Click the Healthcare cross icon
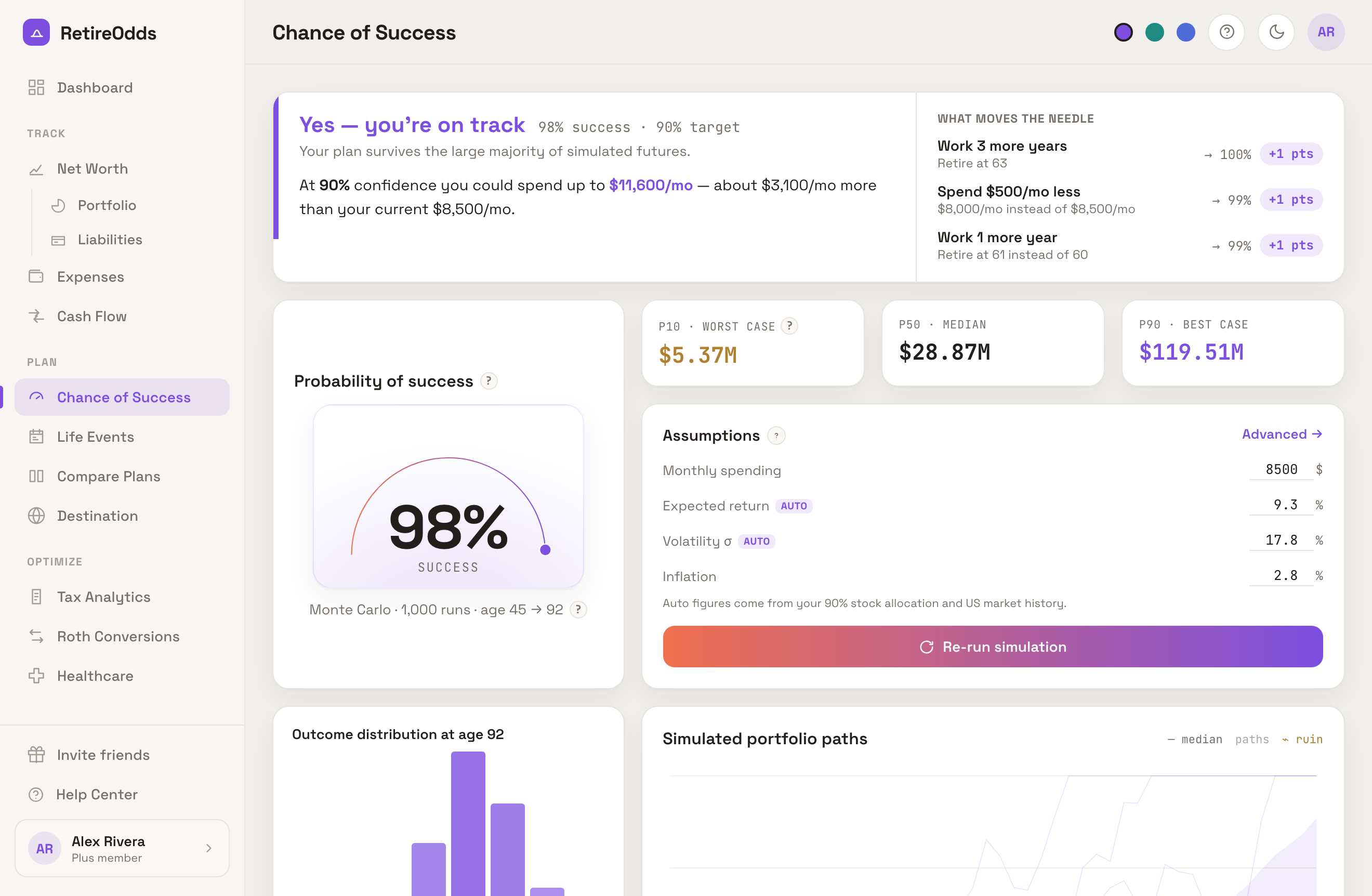Image resolution: width=1372 pixels, height=896 pixels. tap(36, 676)
